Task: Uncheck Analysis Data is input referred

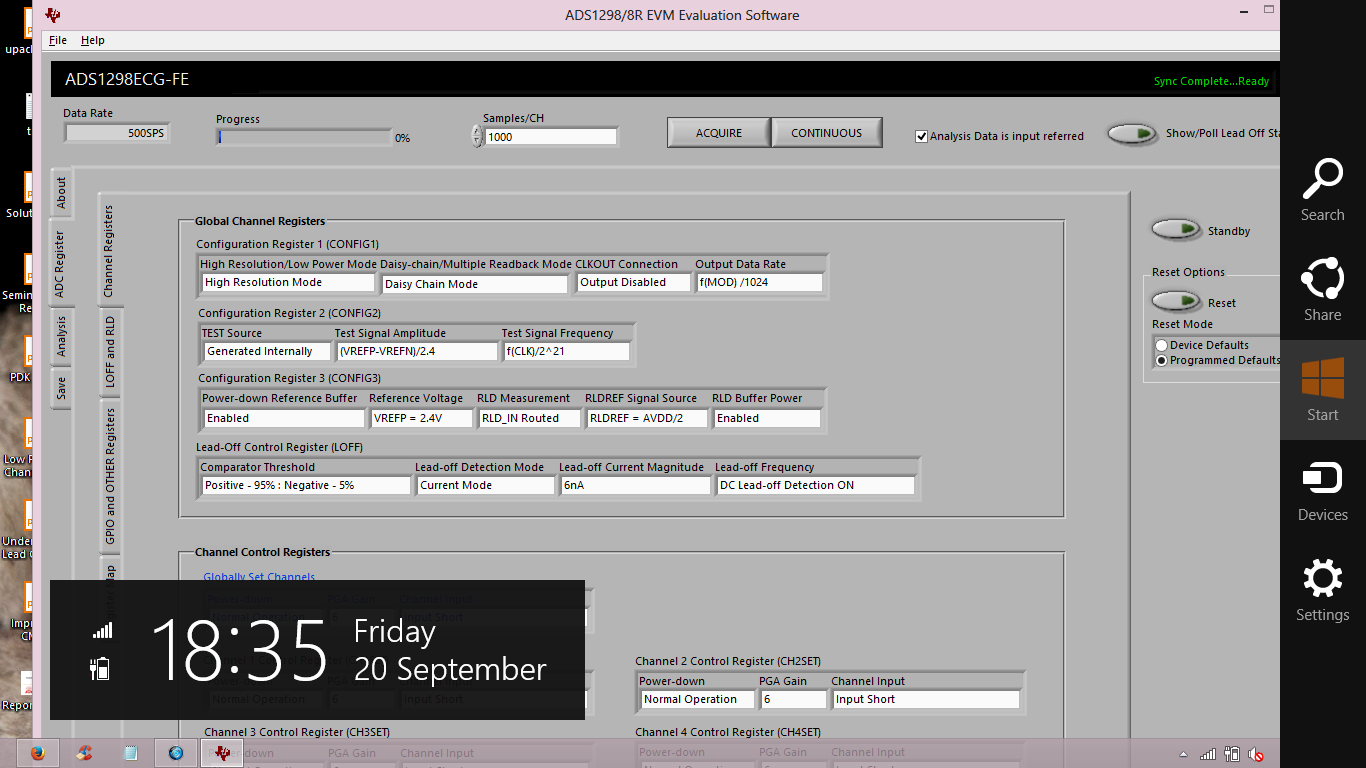Action: (x=921, y=136)
